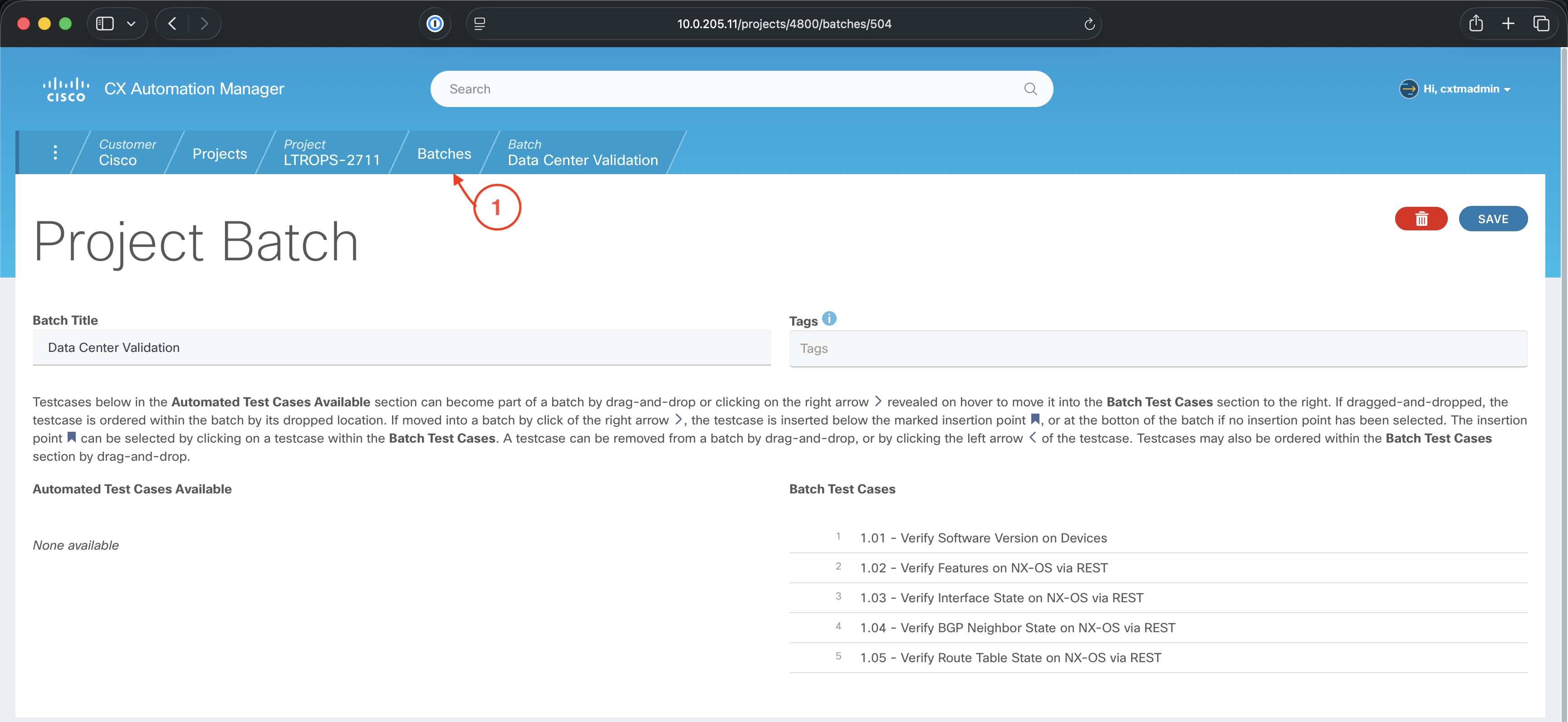Screen dimensions: 1568x722
Task: Reload the page
Action: coord(1089,24)
